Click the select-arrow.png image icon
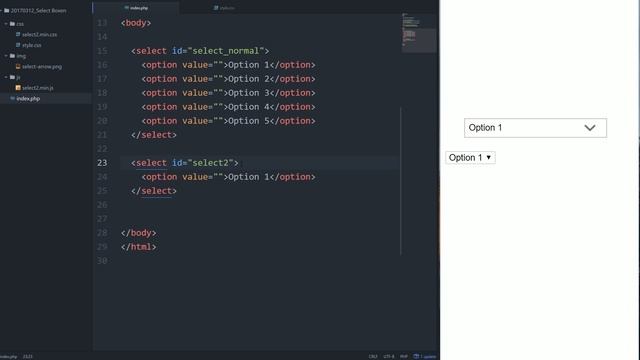 18,67
